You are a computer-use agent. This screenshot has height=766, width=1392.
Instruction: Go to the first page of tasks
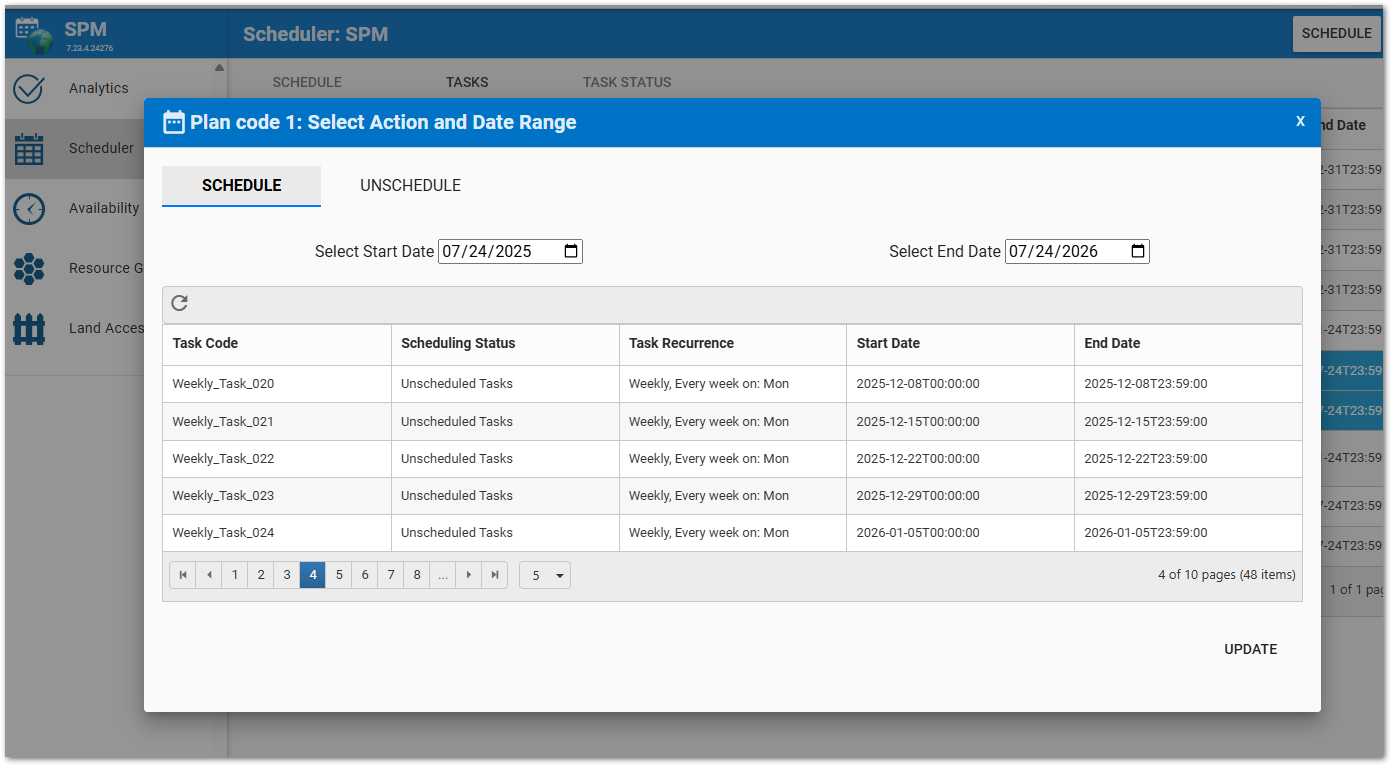point(183,575)
